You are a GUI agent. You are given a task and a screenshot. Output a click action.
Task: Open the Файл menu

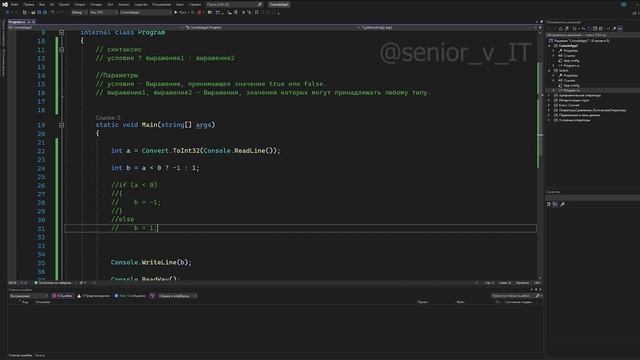(x=14, y=4)
